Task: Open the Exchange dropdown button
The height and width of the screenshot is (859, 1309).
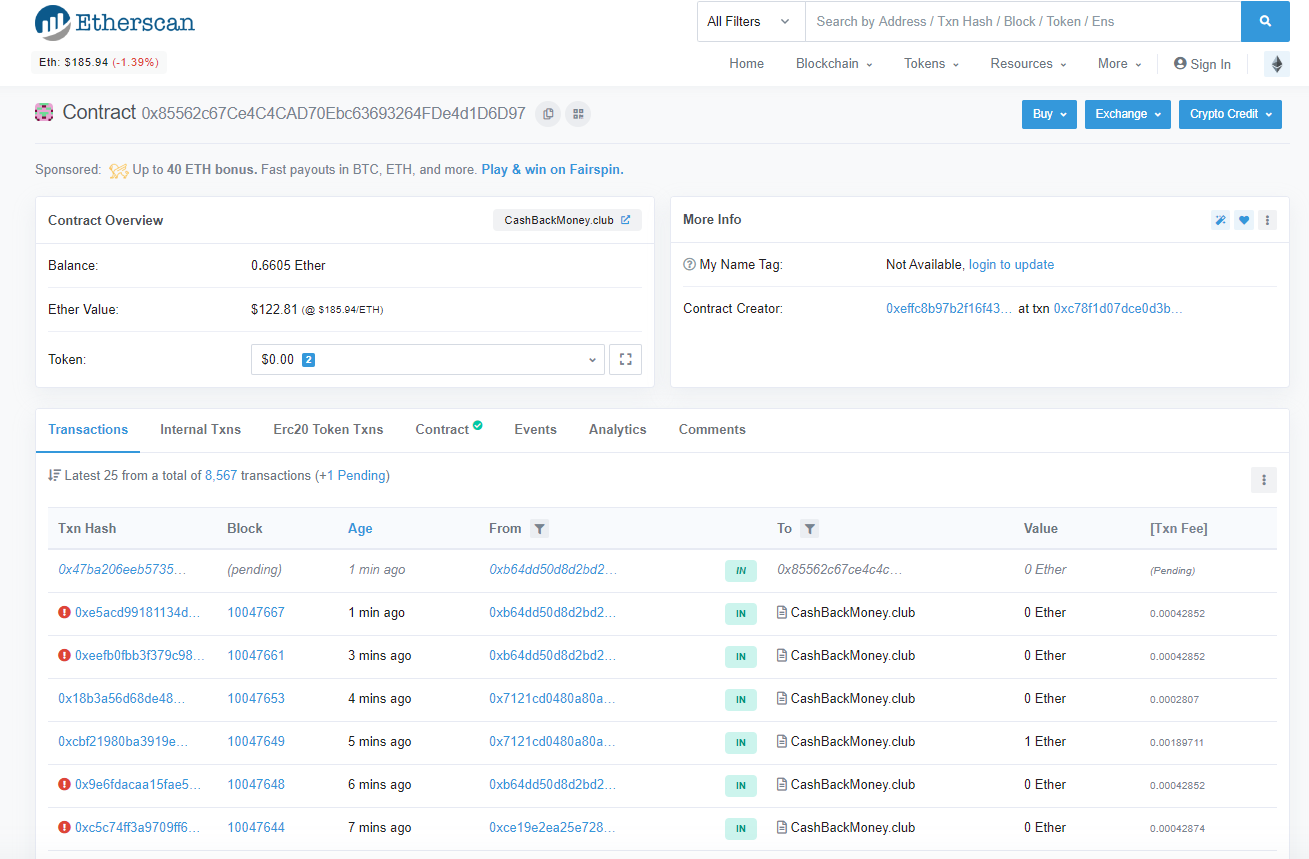Action: [1128, 114]
